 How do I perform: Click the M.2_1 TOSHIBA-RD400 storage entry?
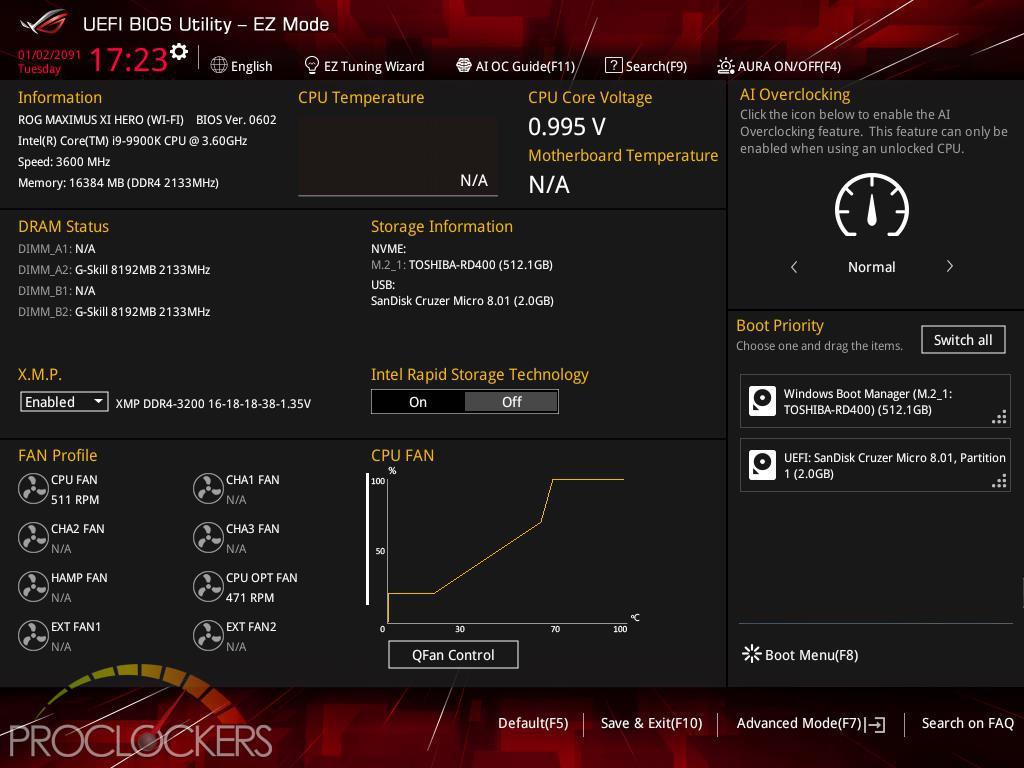click(462, 264)
